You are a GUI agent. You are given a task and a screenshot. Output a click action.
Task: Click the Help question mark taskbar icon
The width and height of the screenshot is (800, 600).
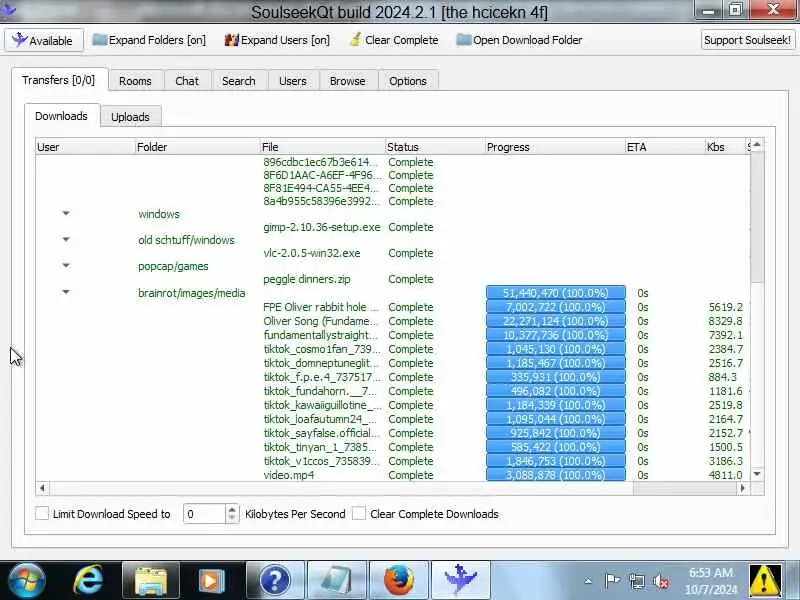(x=274, y=580)
